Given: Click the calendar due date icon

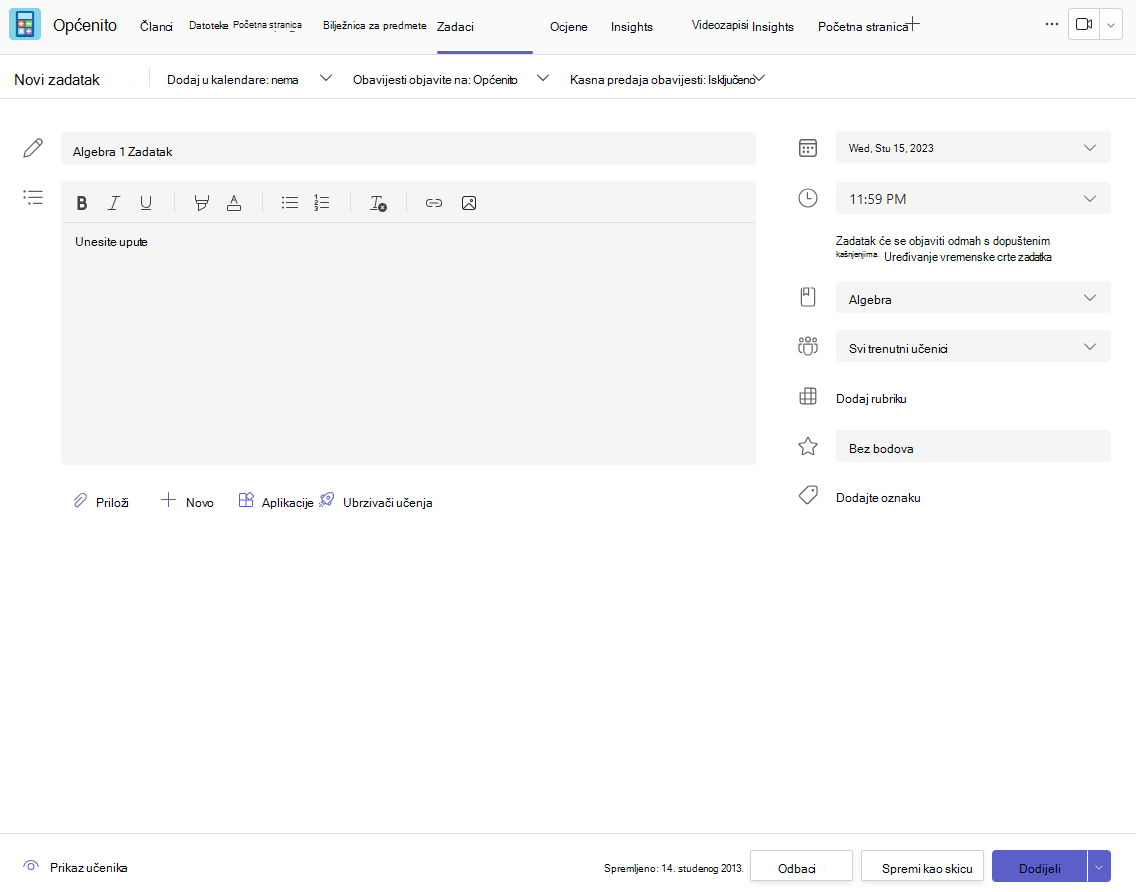Looking at the screenshot, I should coord(808,148).
